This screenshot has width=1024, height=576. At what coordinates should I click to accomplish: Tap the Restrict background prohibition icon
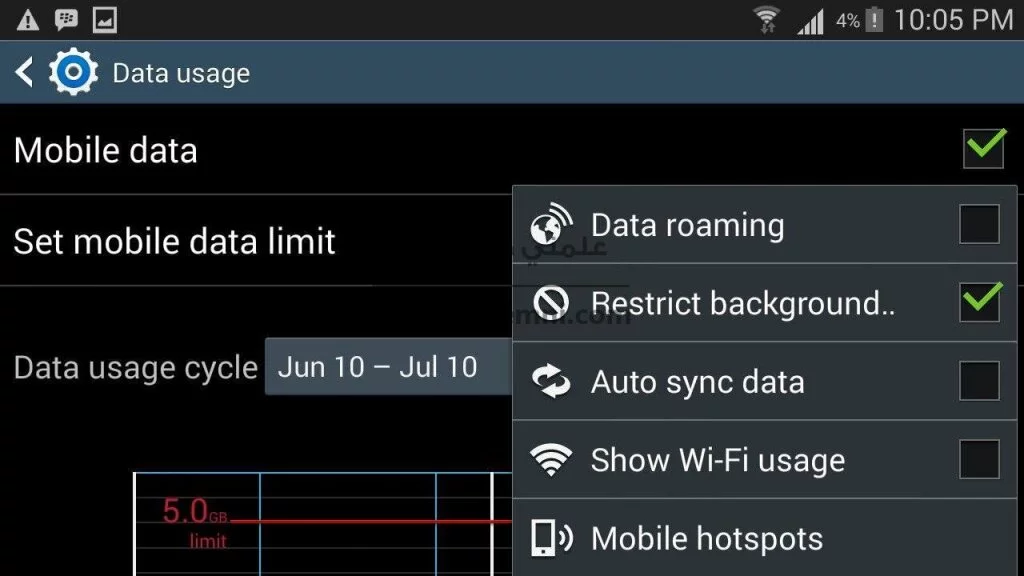[x=551, y=302]
